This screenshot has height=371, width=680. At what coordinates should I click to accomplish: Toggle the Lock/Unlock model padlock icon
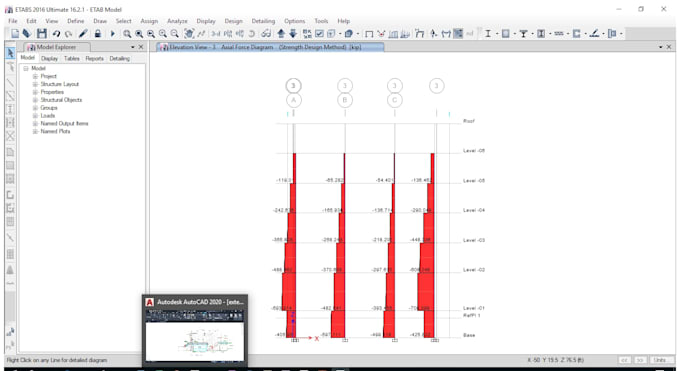coord(98,33)
